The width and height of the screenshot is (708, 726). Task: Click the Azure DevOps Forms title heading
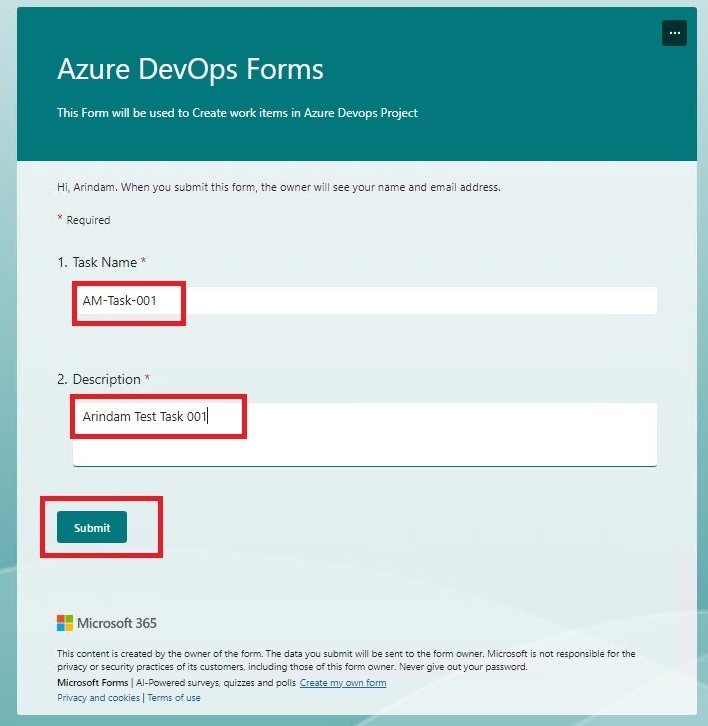(x=190, y=69)
